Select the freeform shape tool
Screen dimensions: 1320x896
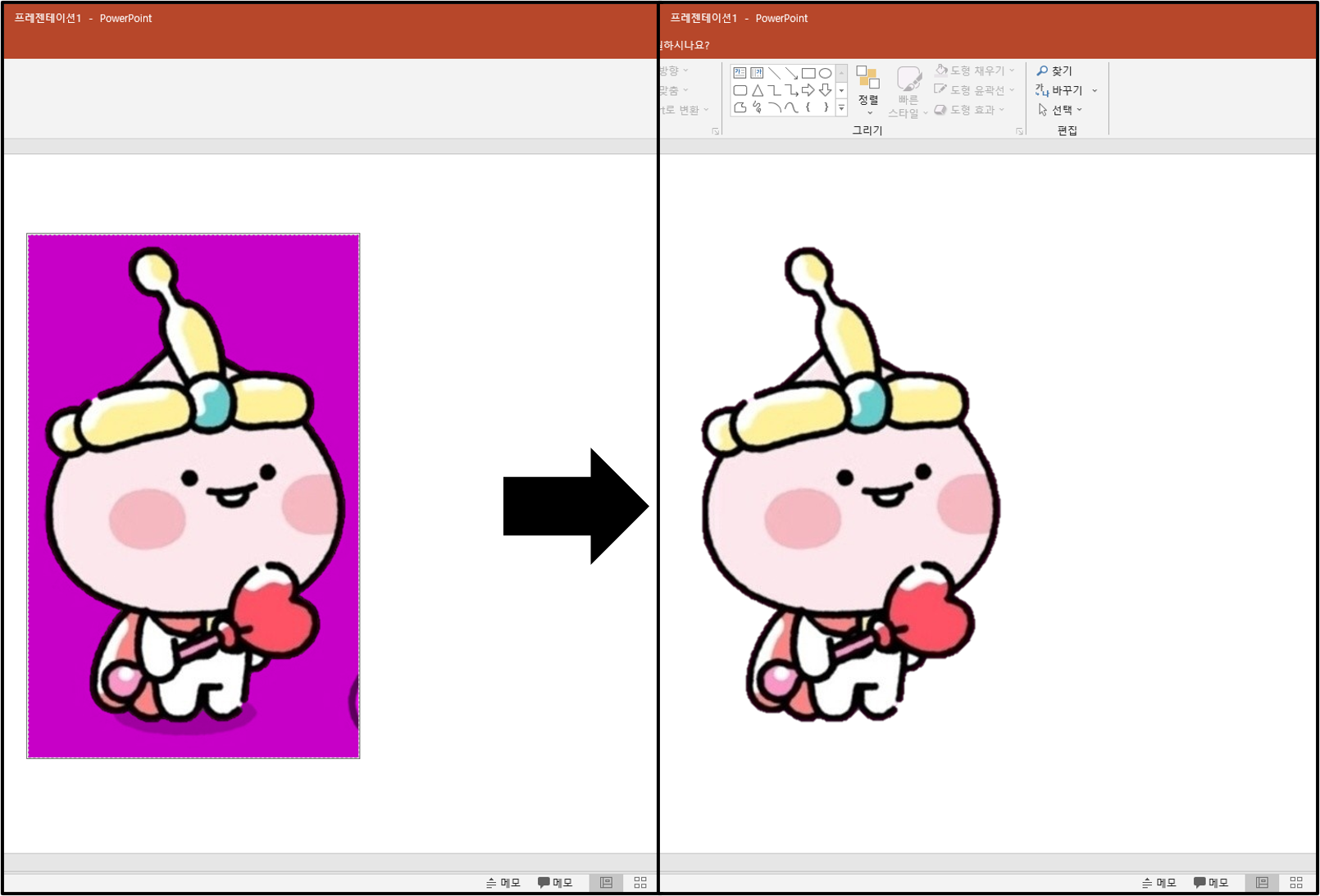[740, 107]
